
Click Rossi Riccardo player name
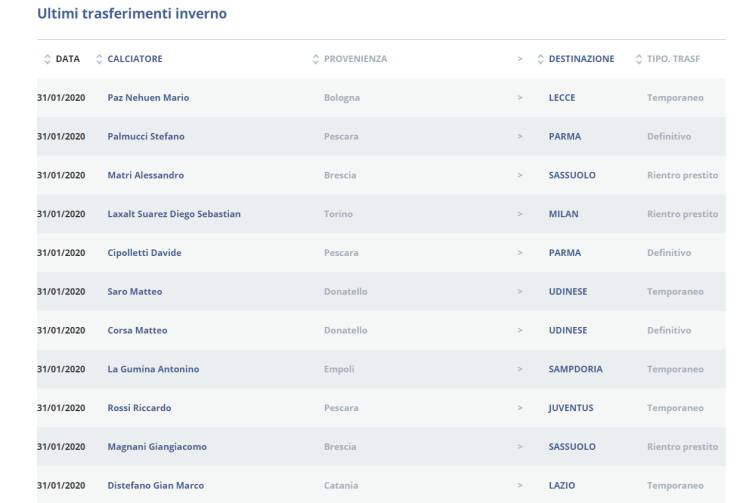139,408
